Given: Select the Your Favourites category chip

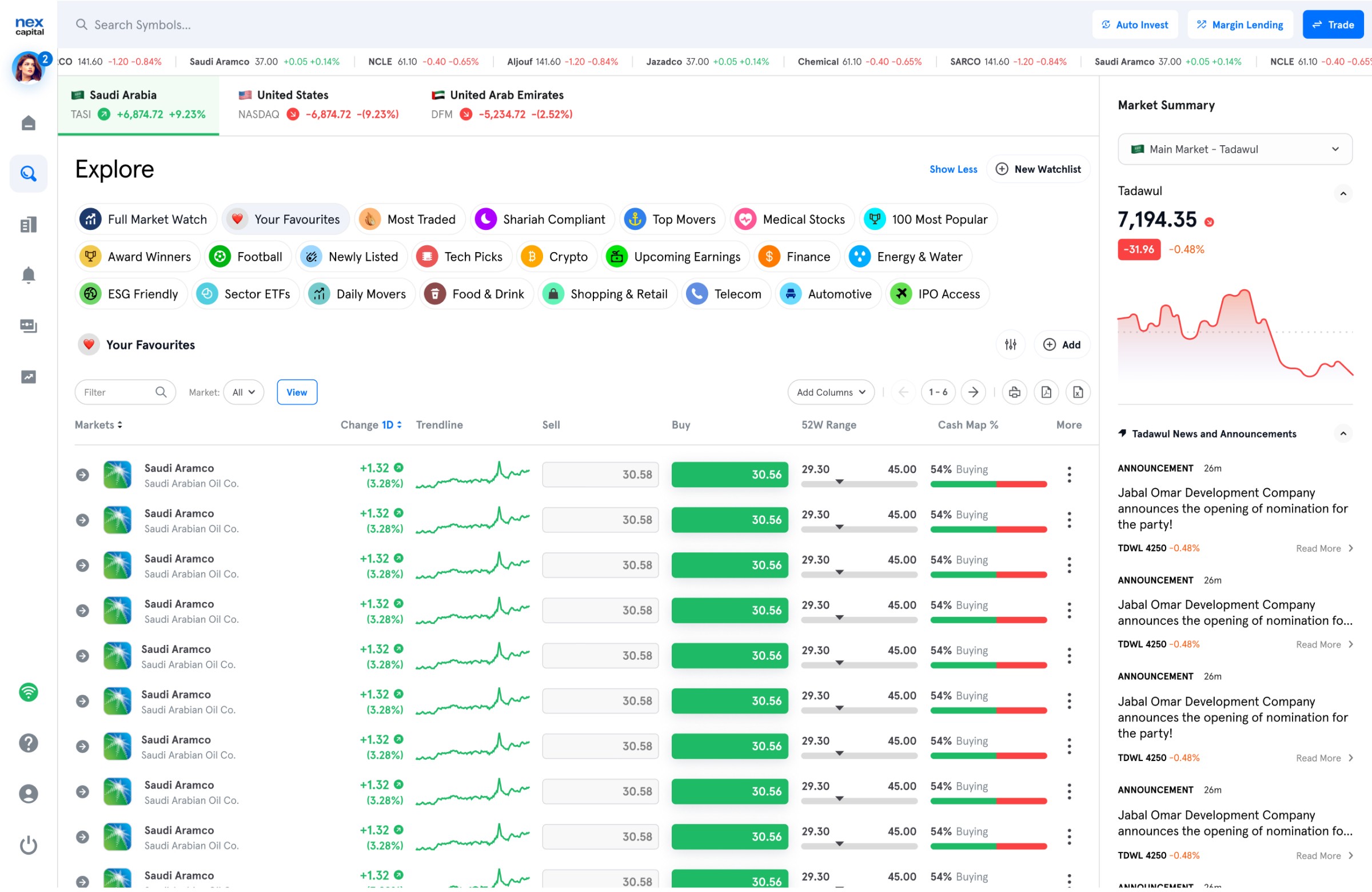Looking at the screenshot, I should 286,219.
